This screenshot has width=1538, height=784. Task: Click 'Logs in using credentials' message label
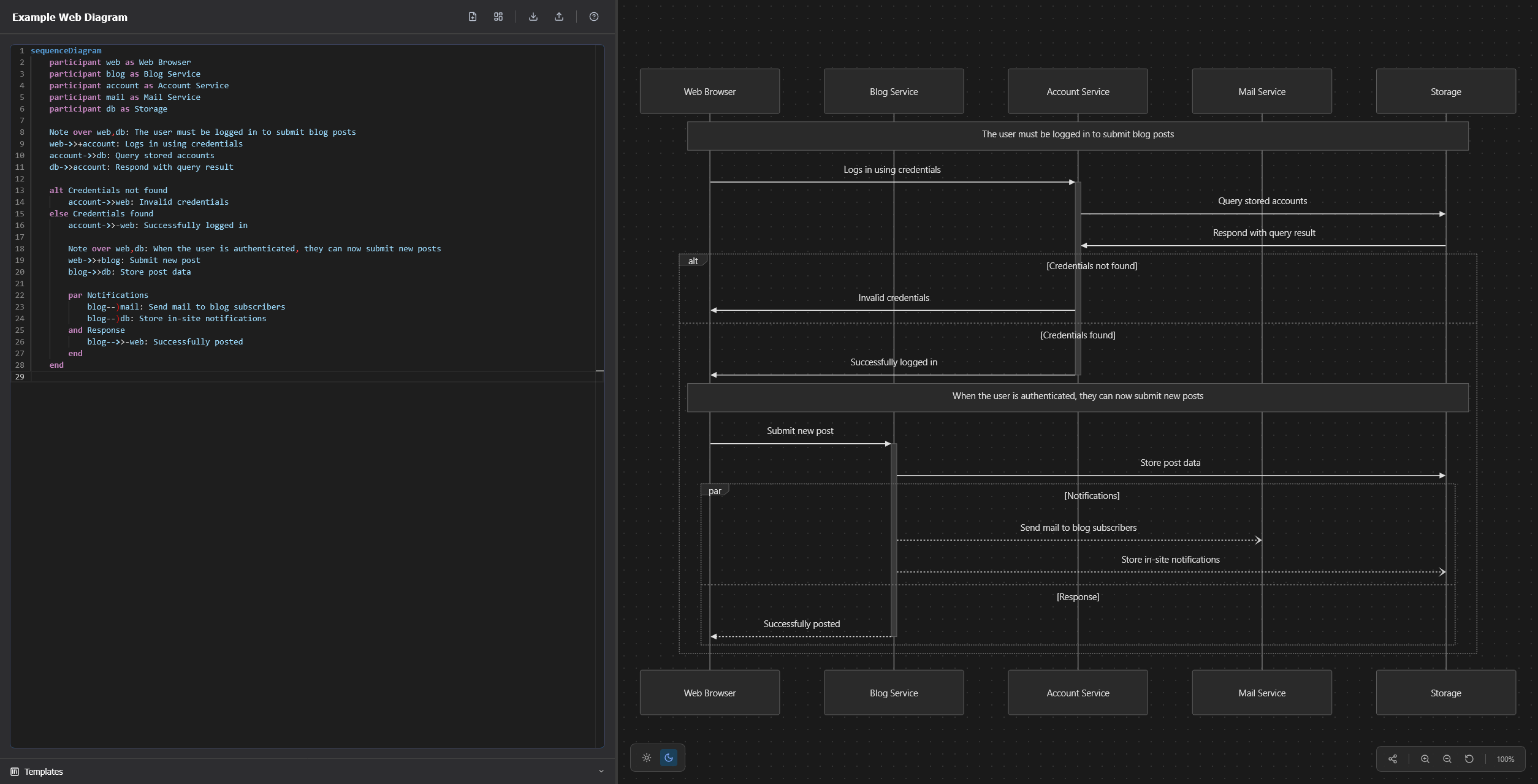[x=892, y=170]
